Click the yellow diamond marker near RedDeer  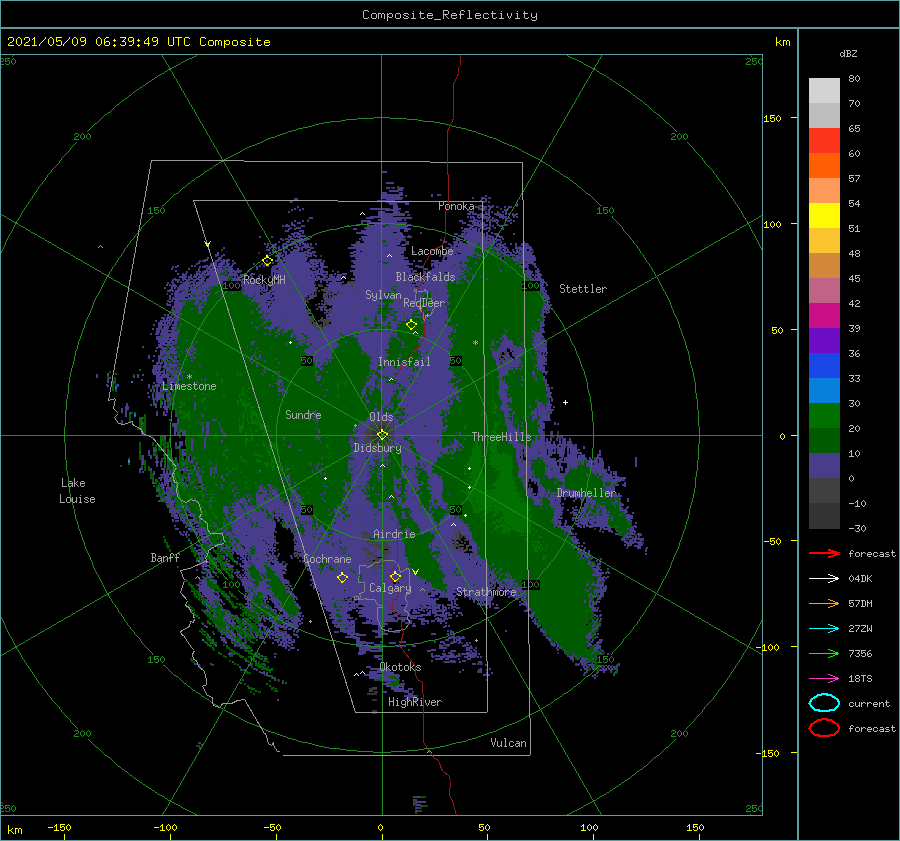pyautogui.click(x=411, y=325)
